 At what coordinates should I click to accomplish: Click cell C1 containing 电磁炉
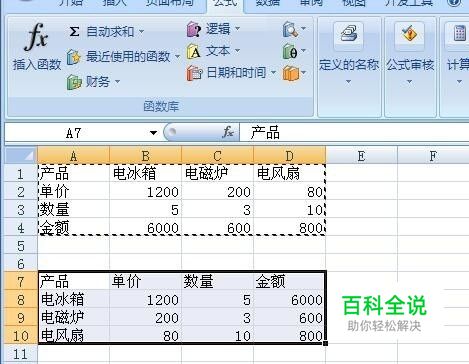click(x=217, y=173)
